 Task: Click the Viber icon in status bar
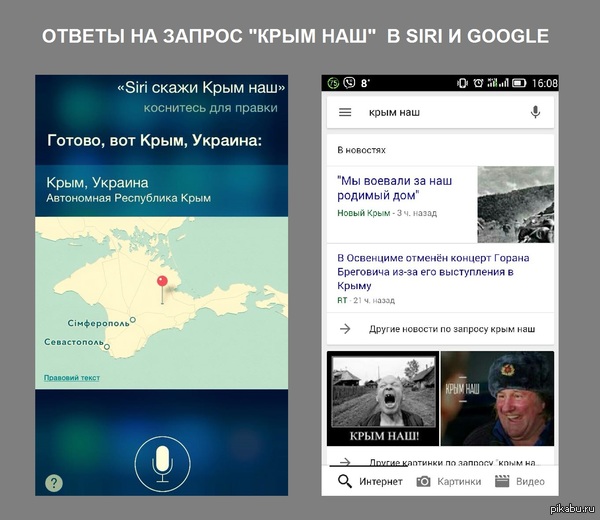pos(349,82)
